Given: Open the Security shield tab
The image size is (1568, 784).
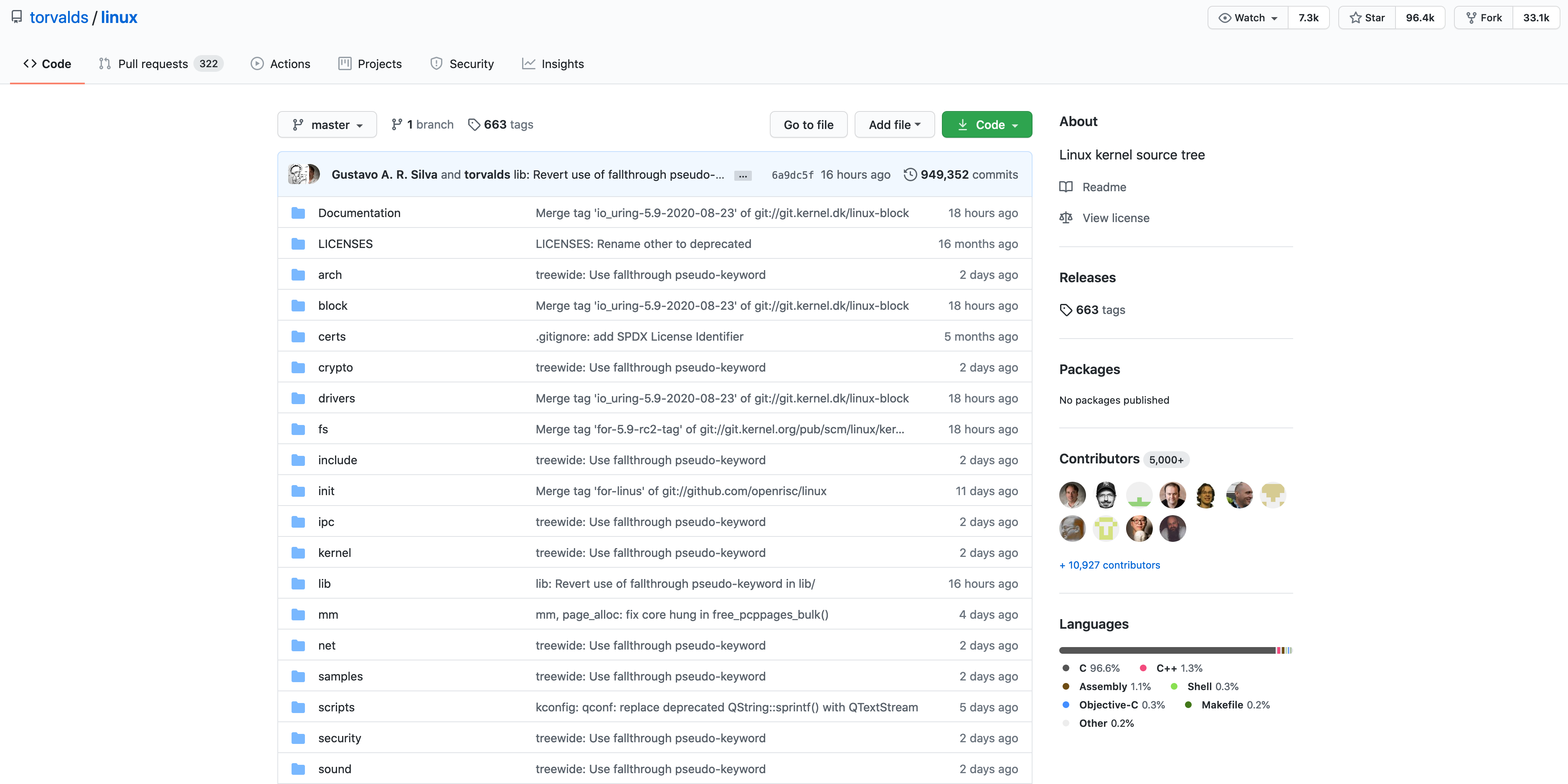Looking at the screenshot, I should [462, 64].
